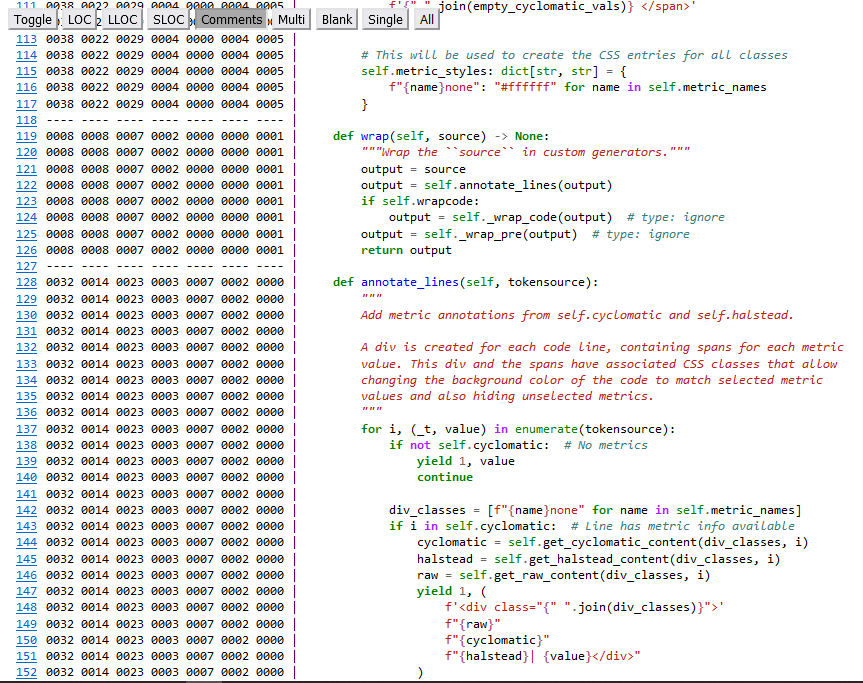Follow the line 135 link
This screenshot has width=863, height=683.
[26, 396]
